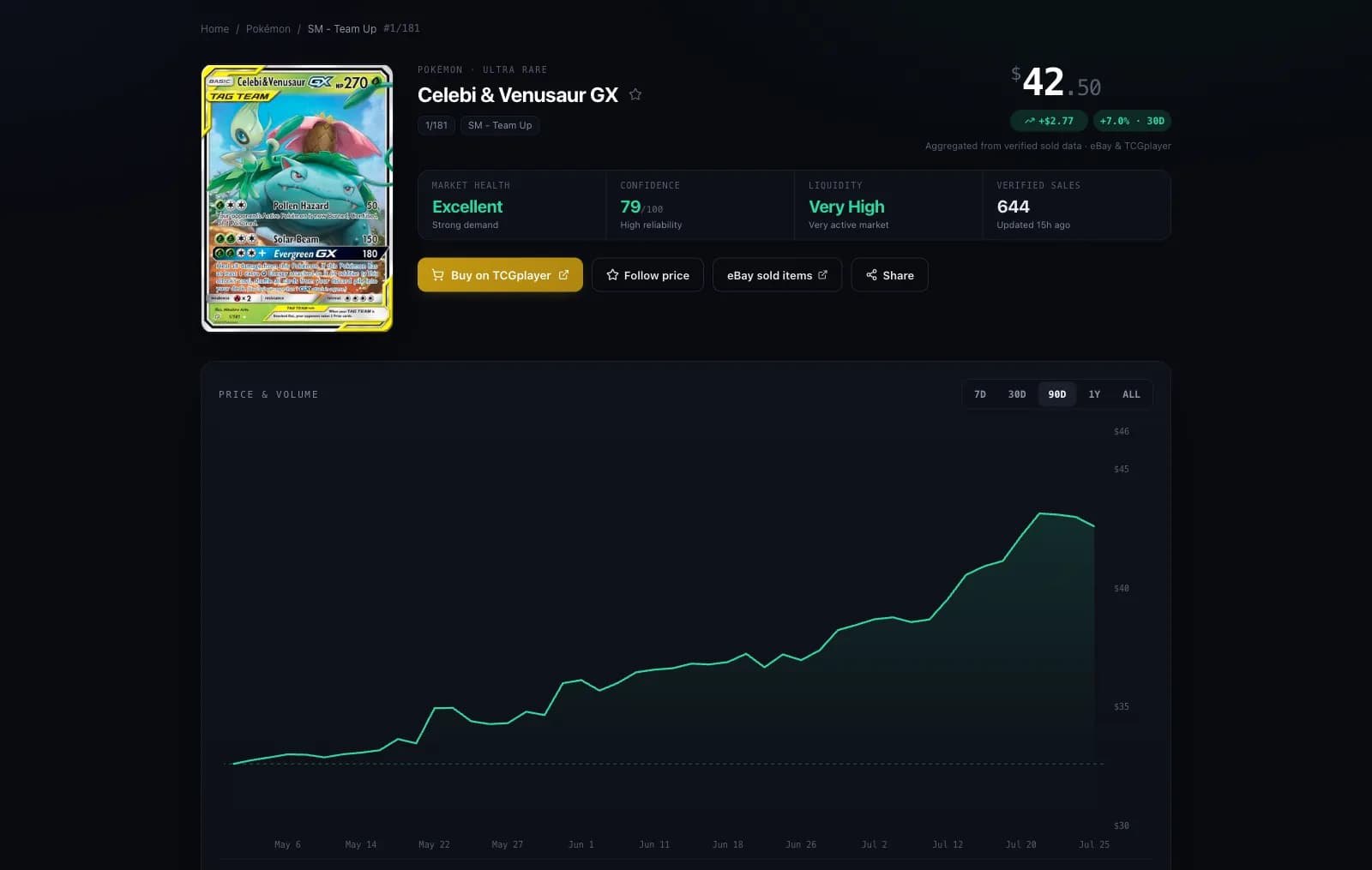Open eBay sold items link
This screenshot has height=870, width=1372.
(777, 275)
